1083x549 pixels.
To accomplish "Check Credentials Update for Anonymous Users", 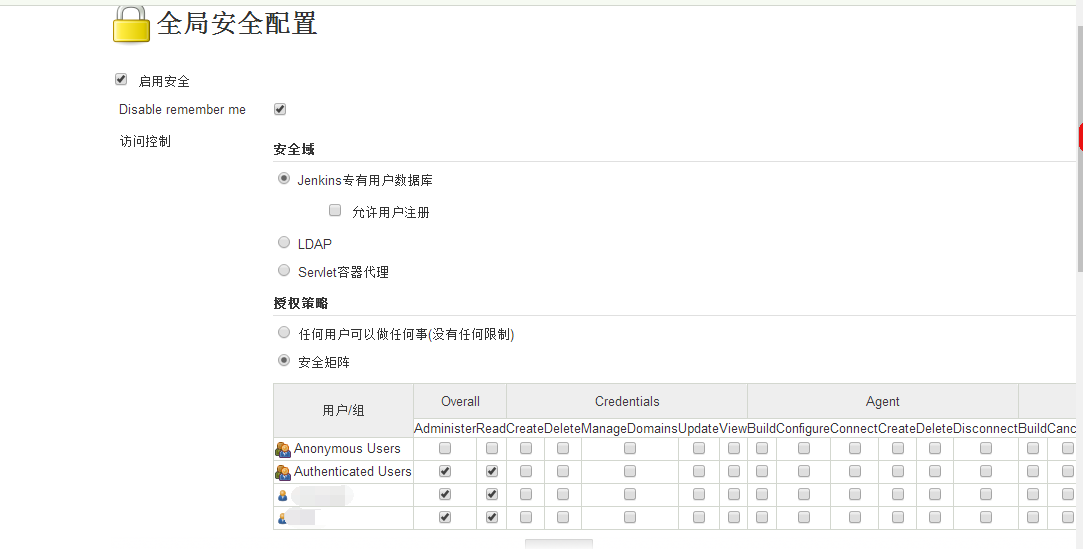I will pos(699,448).
